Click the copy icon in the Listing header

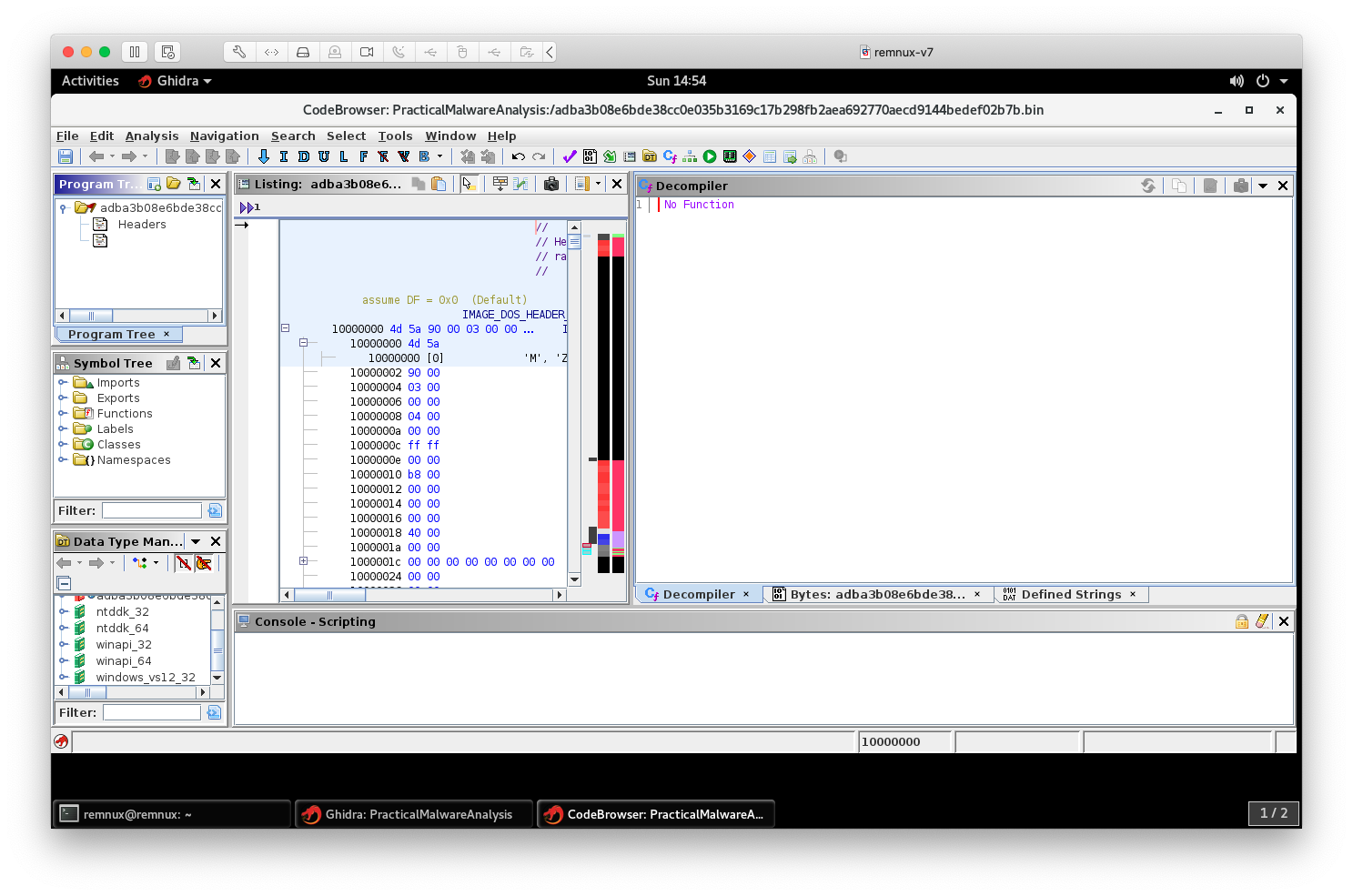click(x=417, y=184)
